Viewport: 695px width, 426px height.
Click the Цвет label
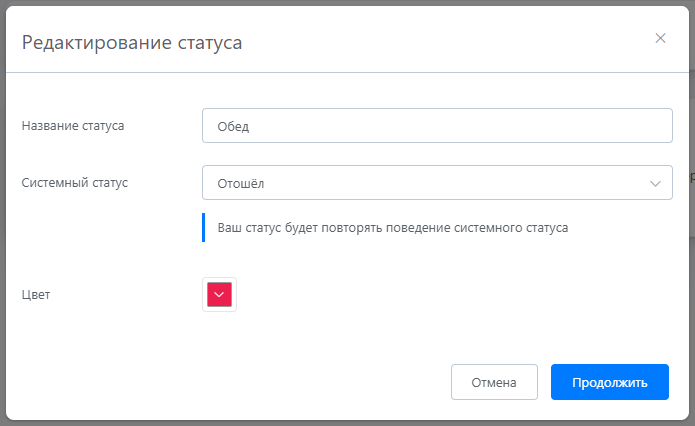36,295
